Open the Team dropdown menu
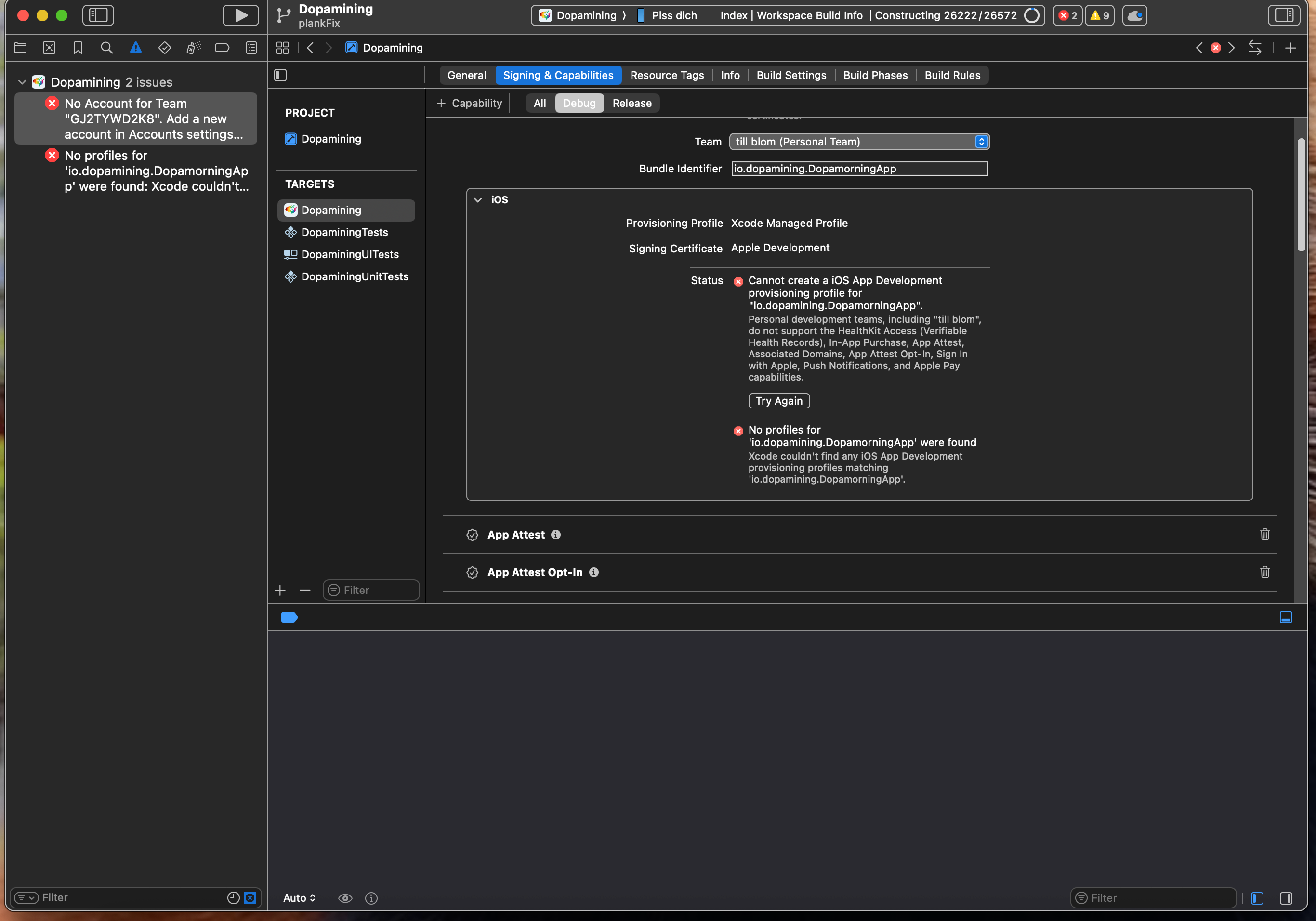The height and width of the screenshot is (921, 1316). [x=859, y=142]
